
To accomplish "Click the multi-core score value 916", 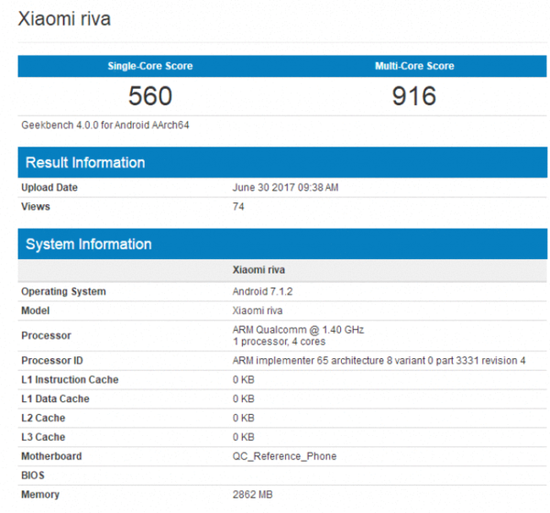I will 414,96.
